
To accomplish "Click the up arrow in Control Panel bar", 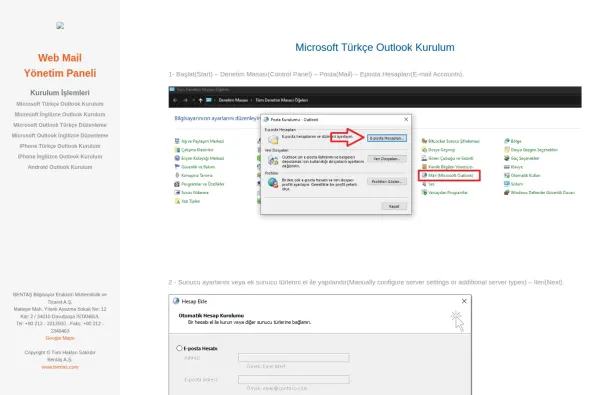I will pyautogui.click(x=200, y=100).
